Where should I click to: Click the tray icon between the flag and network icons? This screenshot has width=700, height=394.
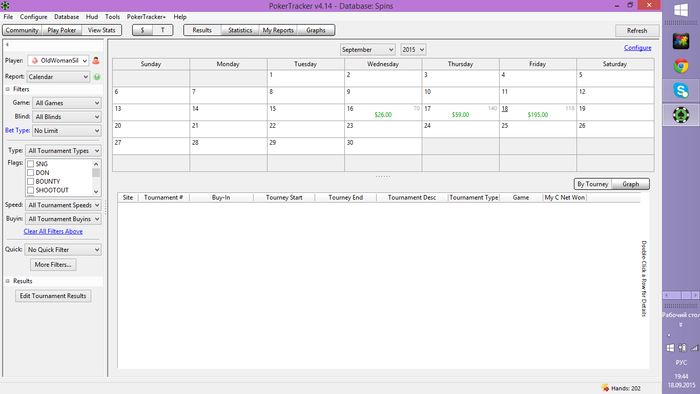point(682,348)
